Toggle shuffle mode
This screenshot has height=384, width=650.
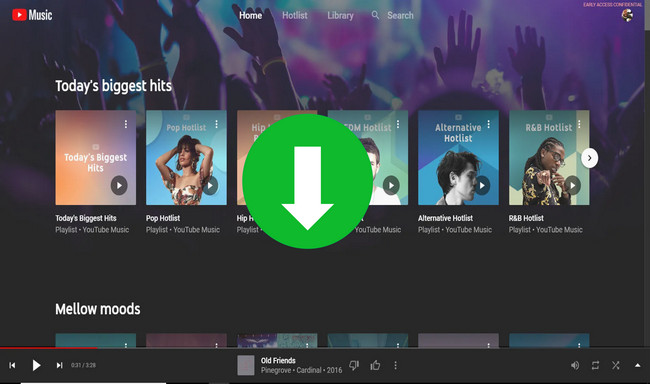point(616,365)
